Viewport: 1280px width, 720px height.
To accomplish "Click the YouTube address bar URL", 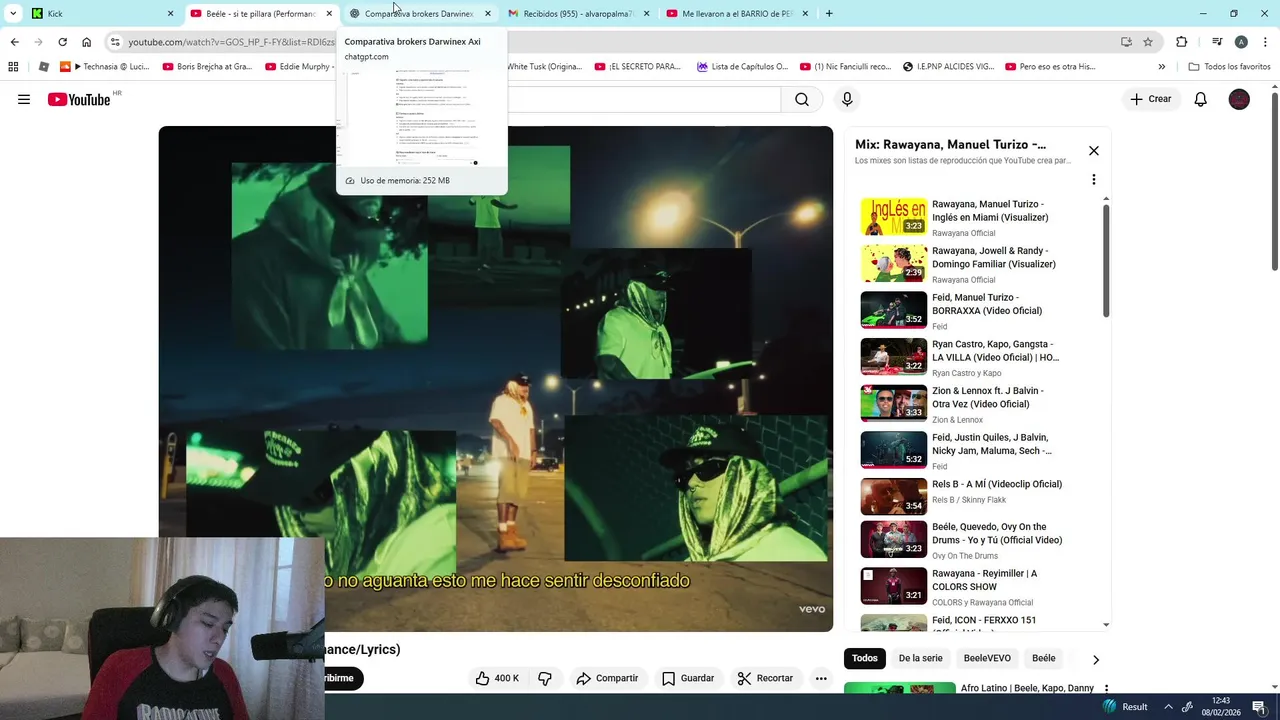I will pyautogui.click(x=232, y=42).
